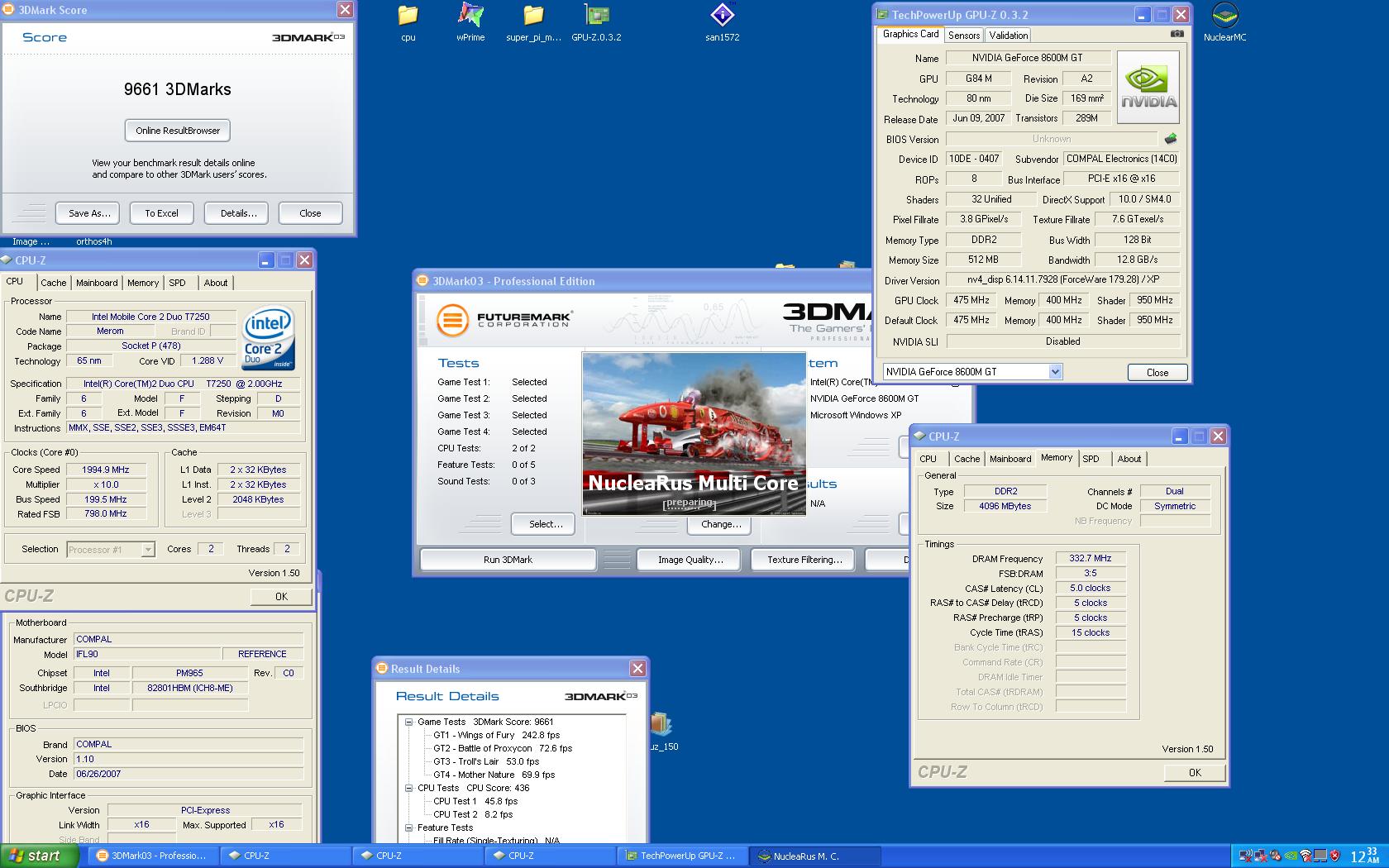Open the Memory tab in left CPU-Z window

pyautogui.click(x=142, y=283)
